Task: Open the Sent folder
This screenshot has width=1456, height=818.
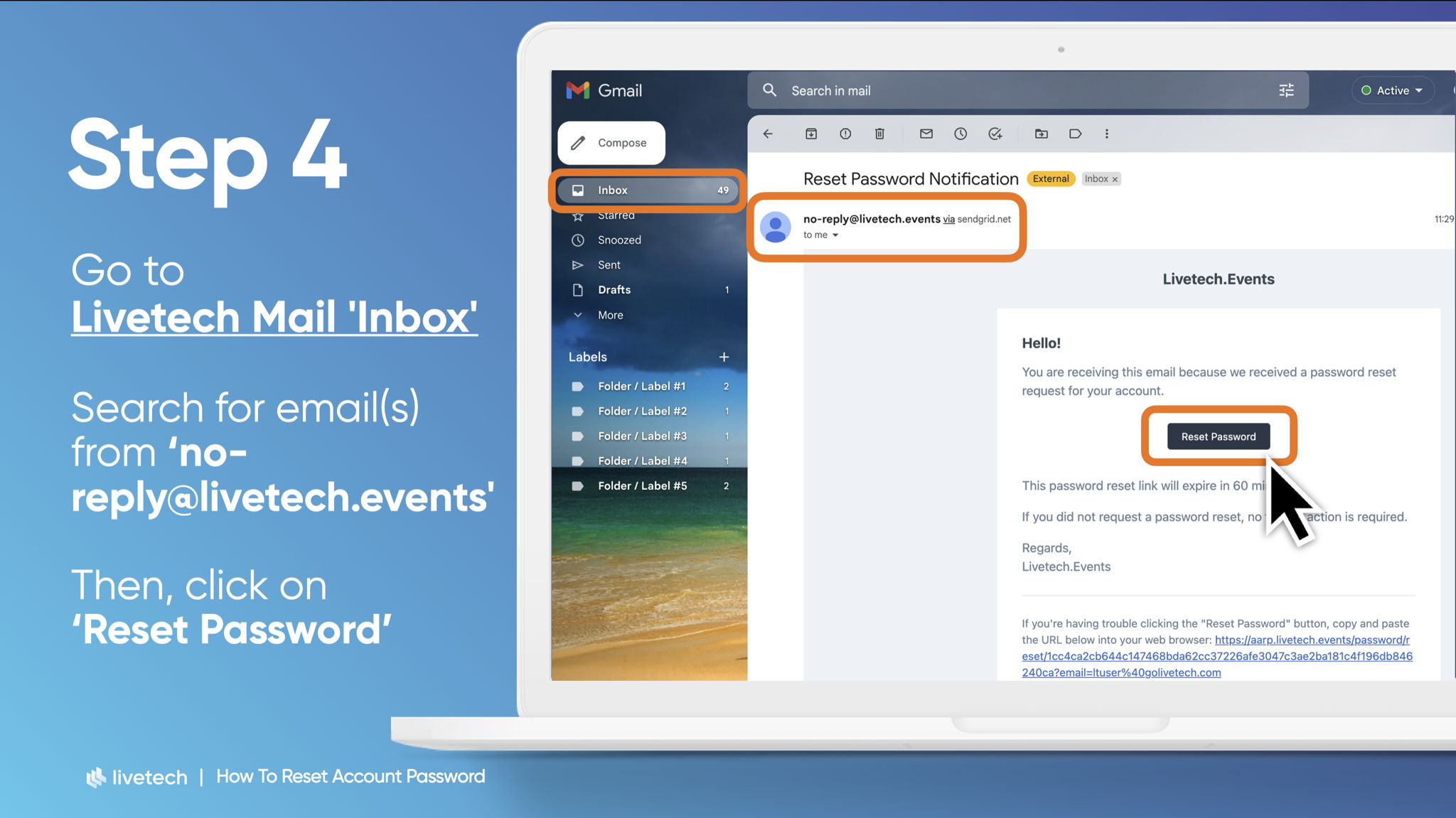Action: 609,265
